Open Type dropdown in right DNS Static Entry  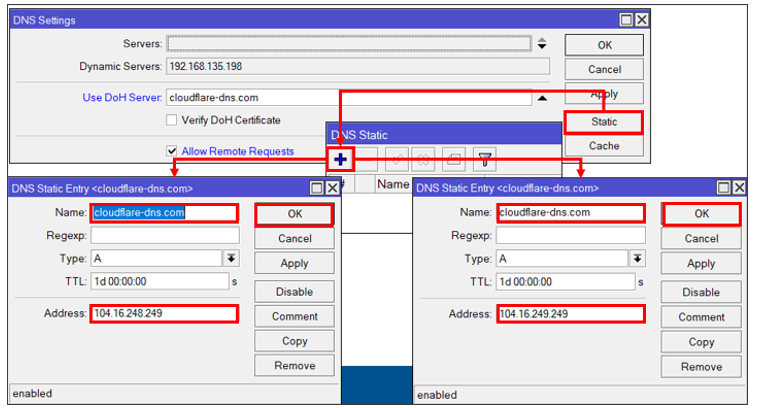point(637,259)
